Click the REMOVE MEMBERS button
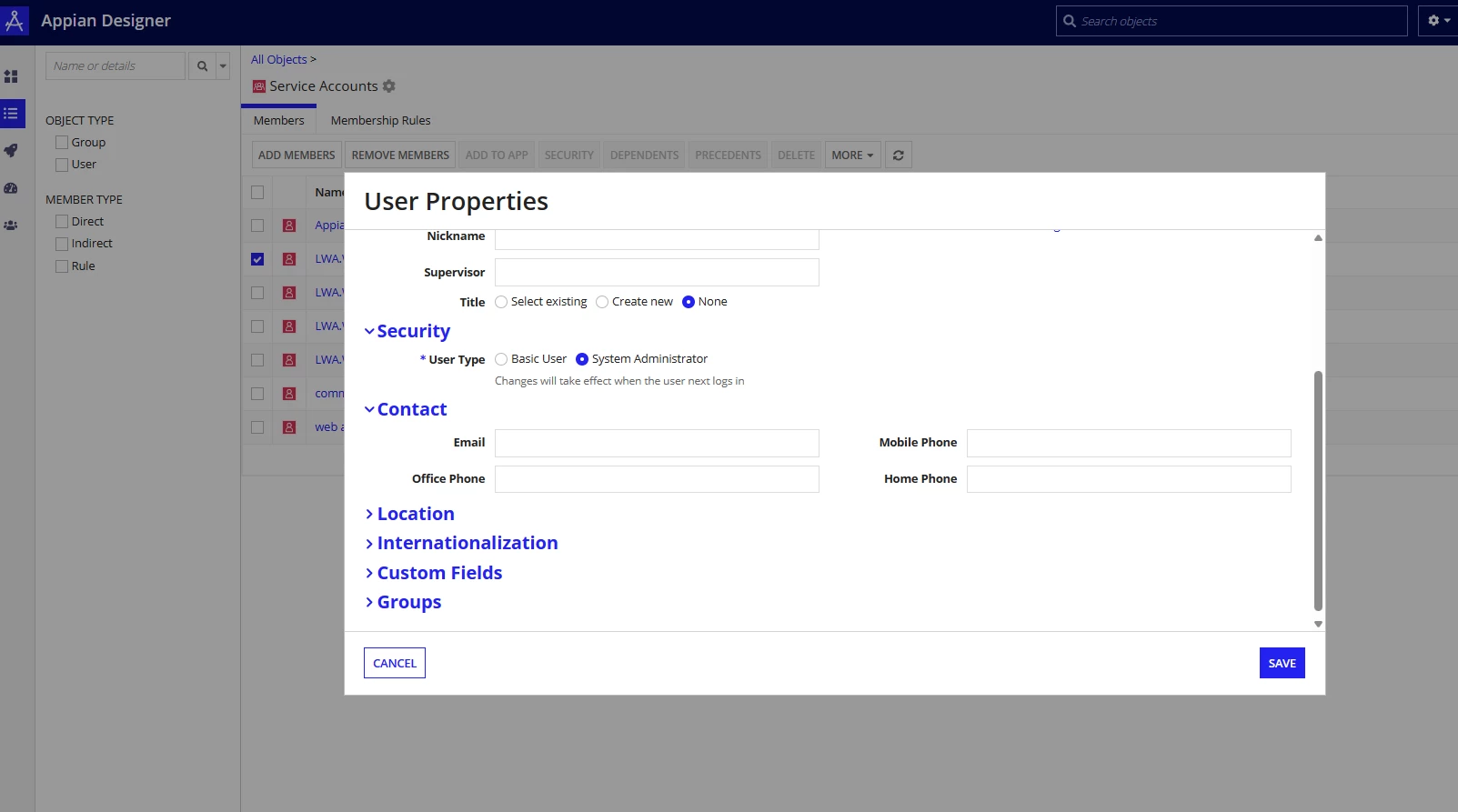1458x812 pixels. [400, 155]
